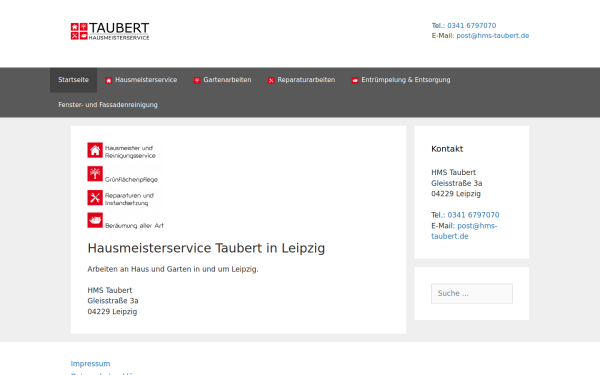Viewport: 600px width, 375px height.
Task: Click HMS Taubert in the Kontakt sidebar
Action: [x=453, y=173]
